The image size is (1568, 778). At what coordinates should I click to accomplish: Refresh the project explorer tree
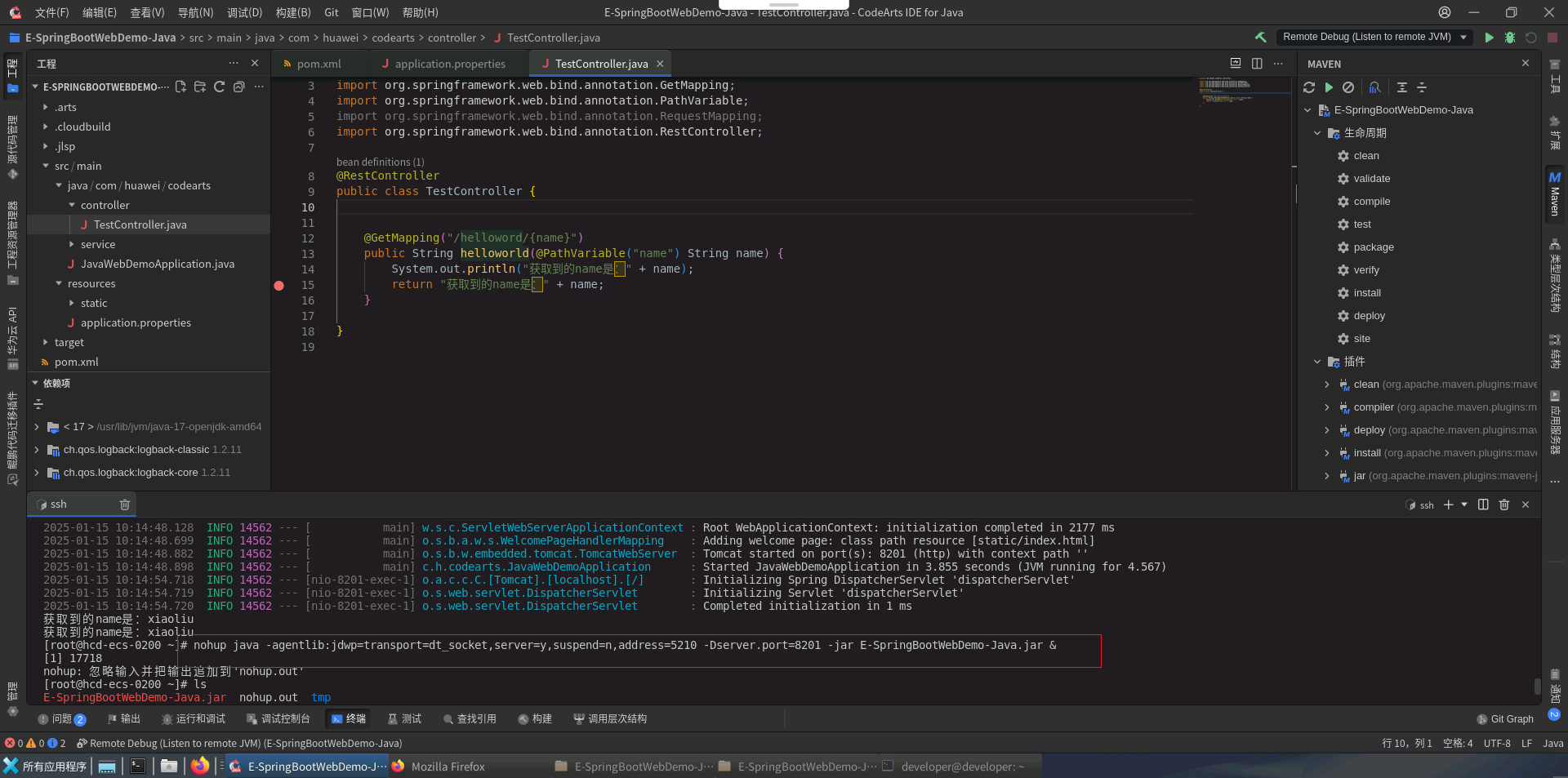[220, 87]
